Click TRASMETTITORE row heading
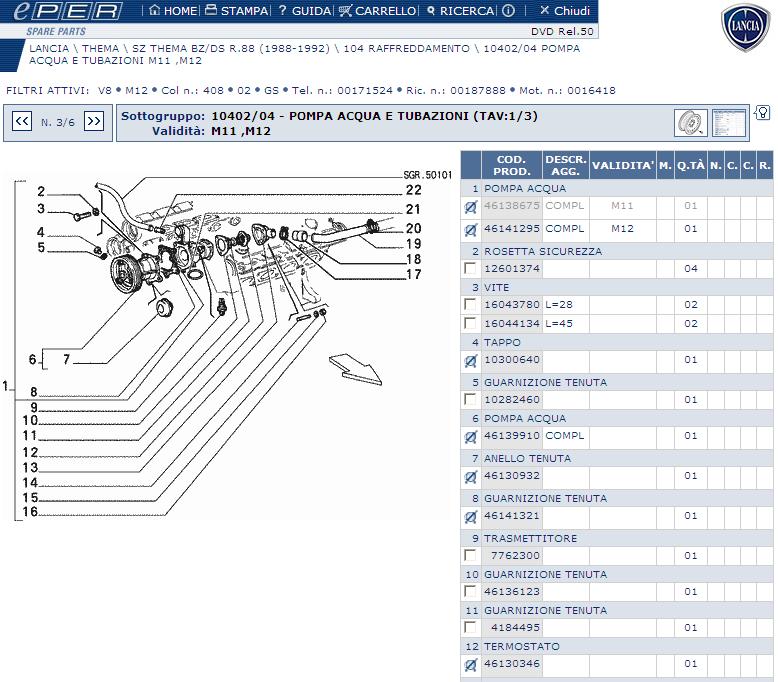The width and height of the screenshot is (778, 682). (x=530, y=538)
